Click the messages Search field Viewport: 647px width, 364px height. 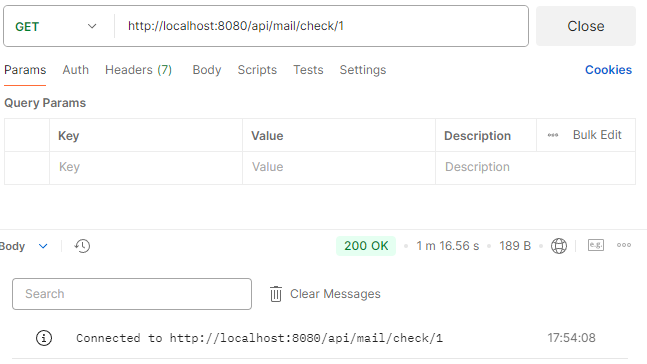coord(132,294)
